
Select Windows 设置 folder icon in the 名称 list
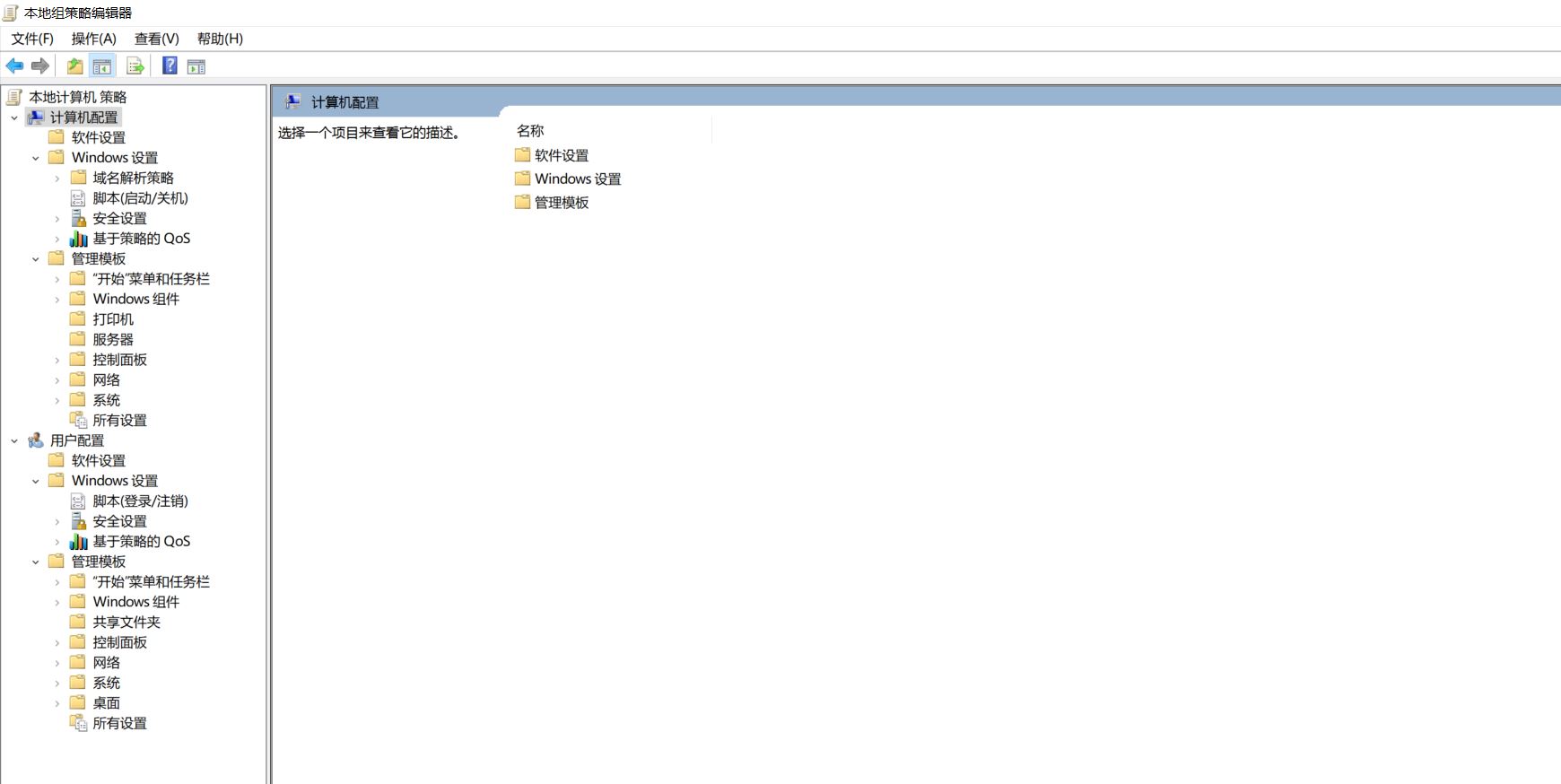pos(523,178)
